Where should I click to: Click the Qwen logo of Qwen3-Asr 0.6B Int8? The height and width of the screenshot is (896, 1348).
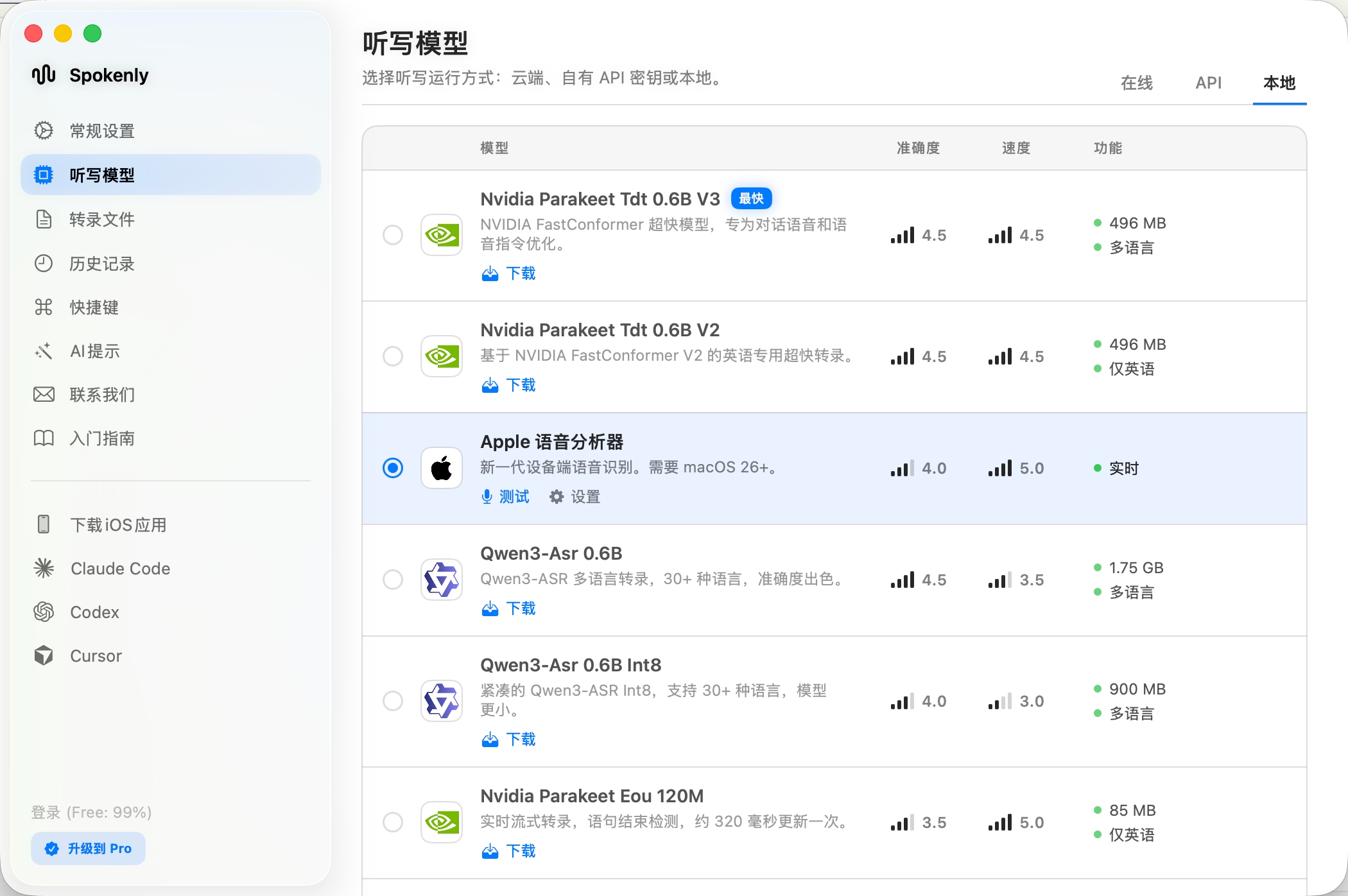coord(442,701)
